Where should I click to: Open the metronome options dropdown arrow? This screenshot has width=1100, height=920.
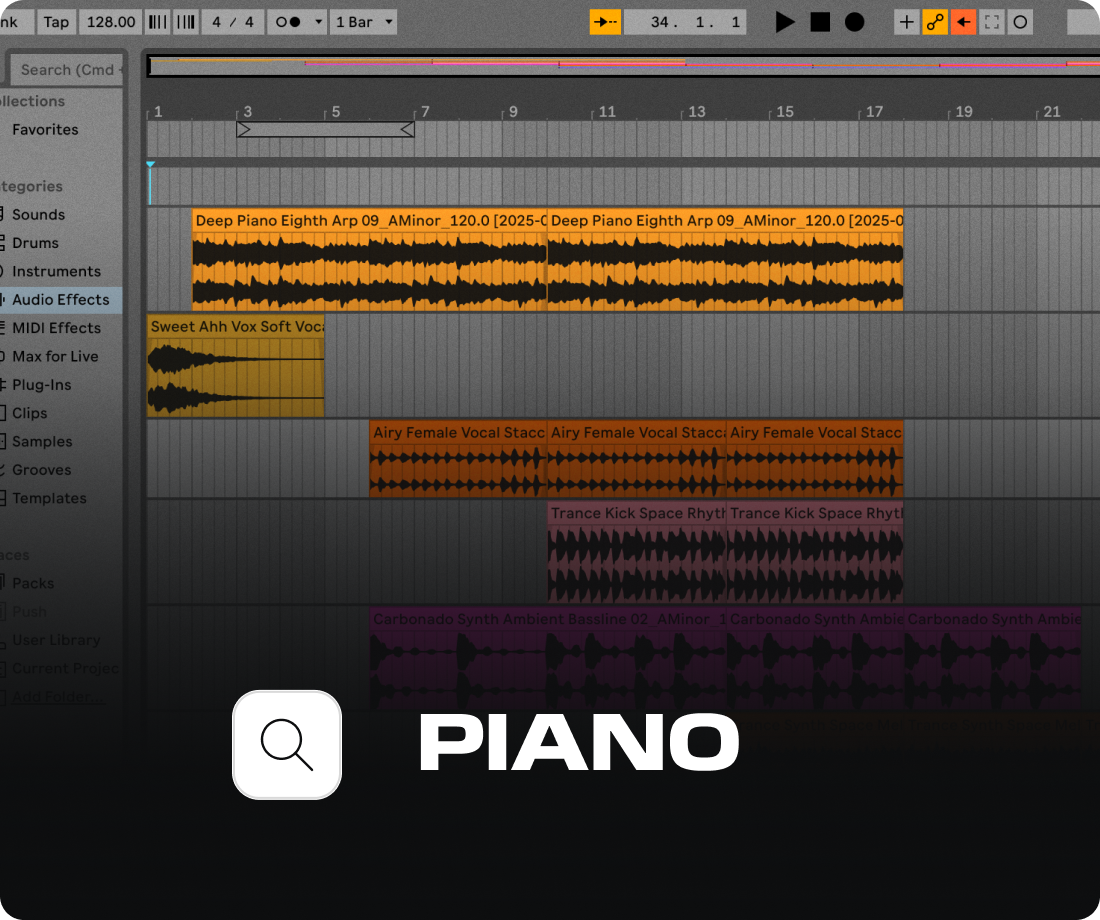[320, 21]
